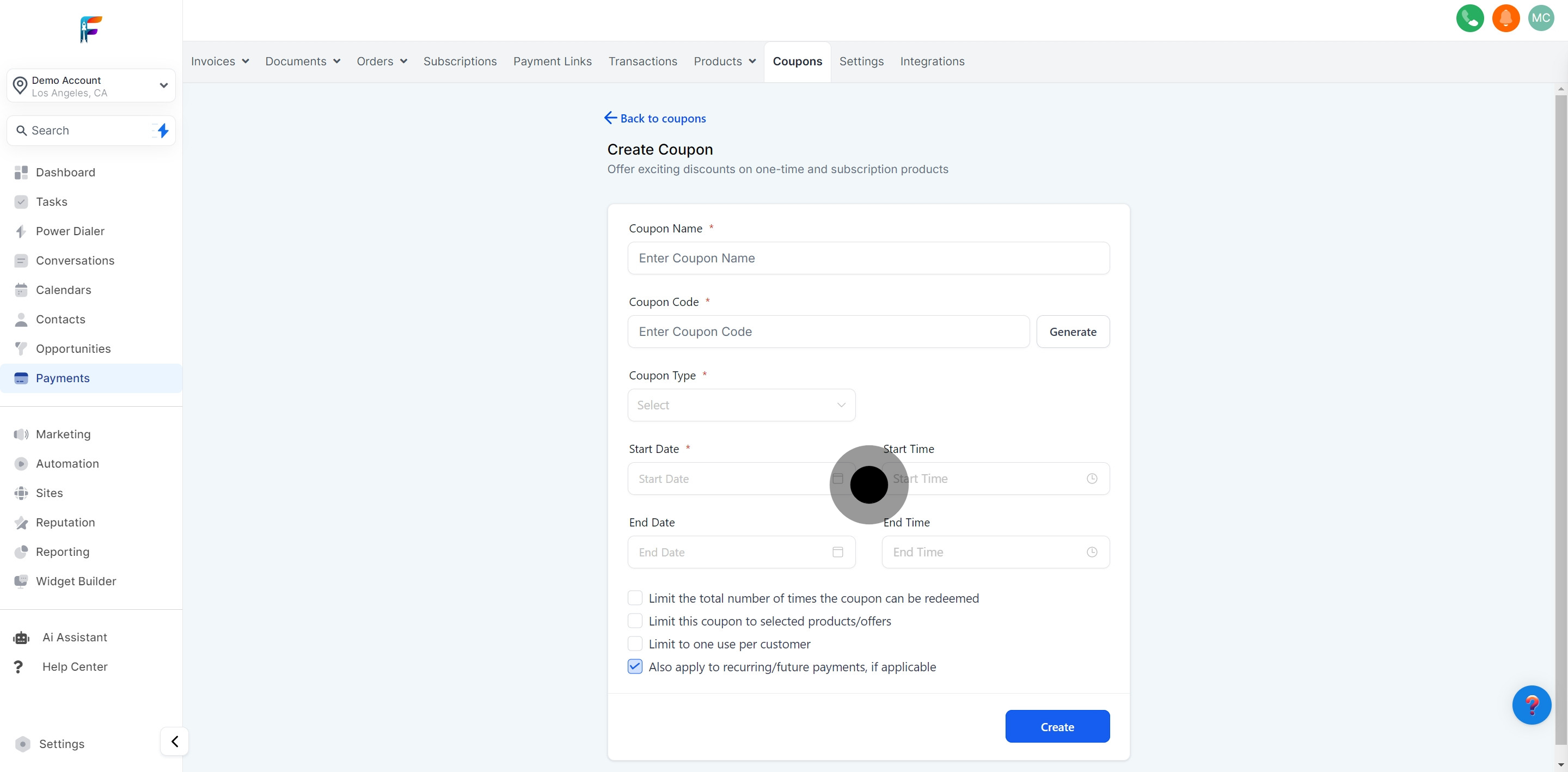Switch to the Transactions tab
Image resolution: width=1568 pixels, height=772 pixels.
click(643, 62)
